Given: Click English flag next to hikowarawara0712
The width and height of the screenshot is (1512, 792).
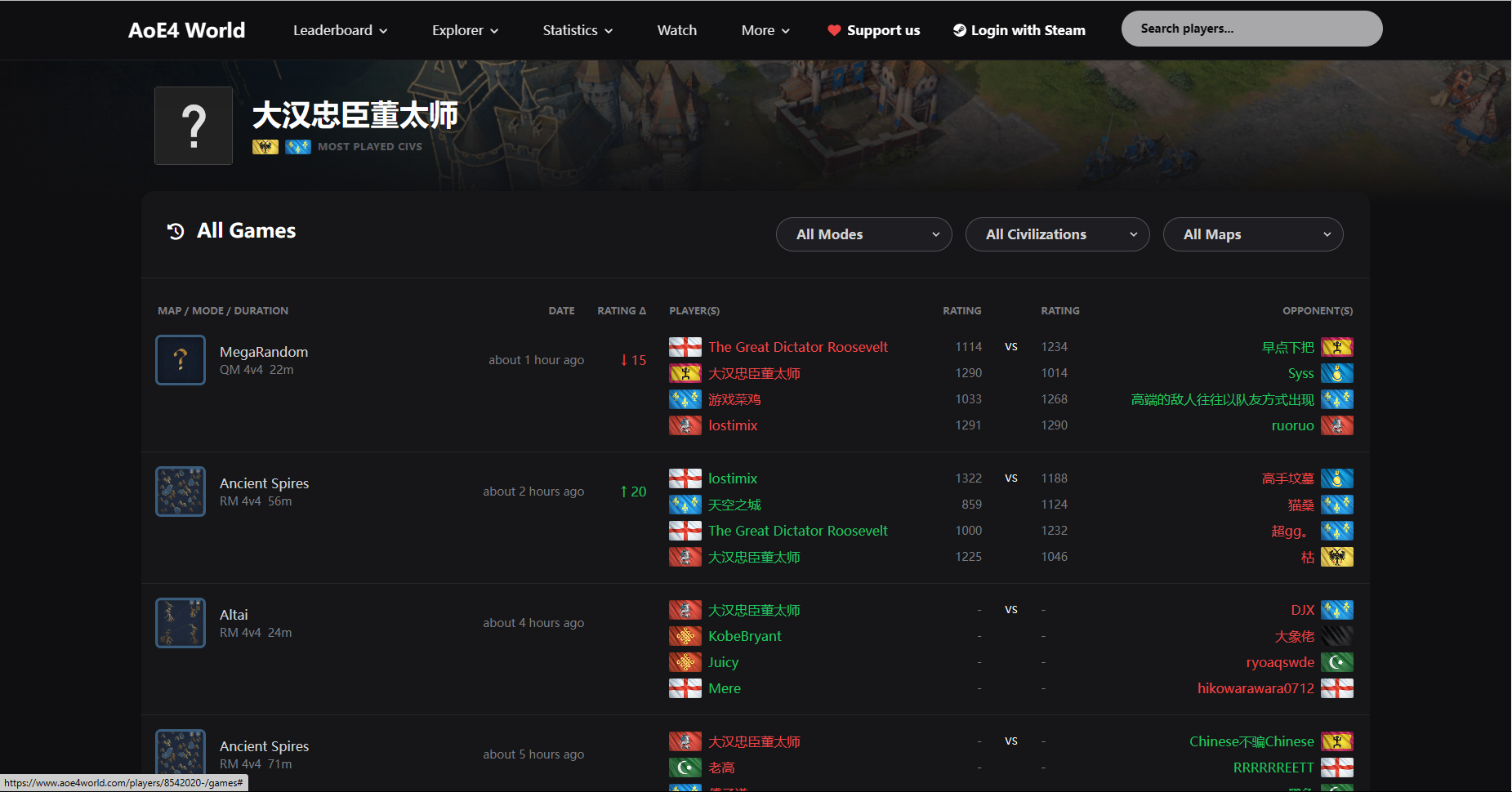Looking at the screenshot, I should pyautogui.click(x=1337, y=688).
